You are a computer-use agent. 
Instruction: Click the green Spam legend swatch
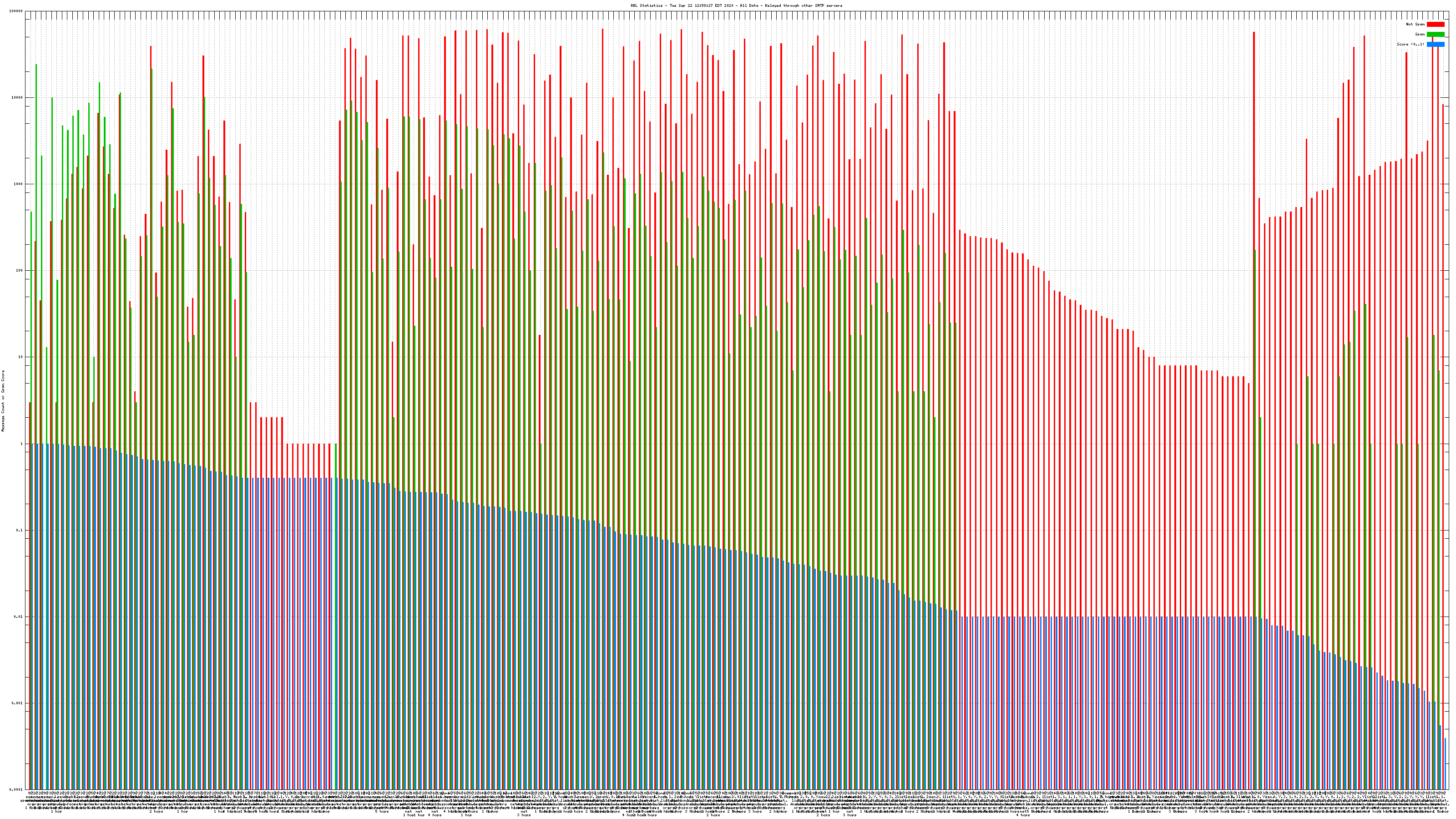pos(1435,35)
